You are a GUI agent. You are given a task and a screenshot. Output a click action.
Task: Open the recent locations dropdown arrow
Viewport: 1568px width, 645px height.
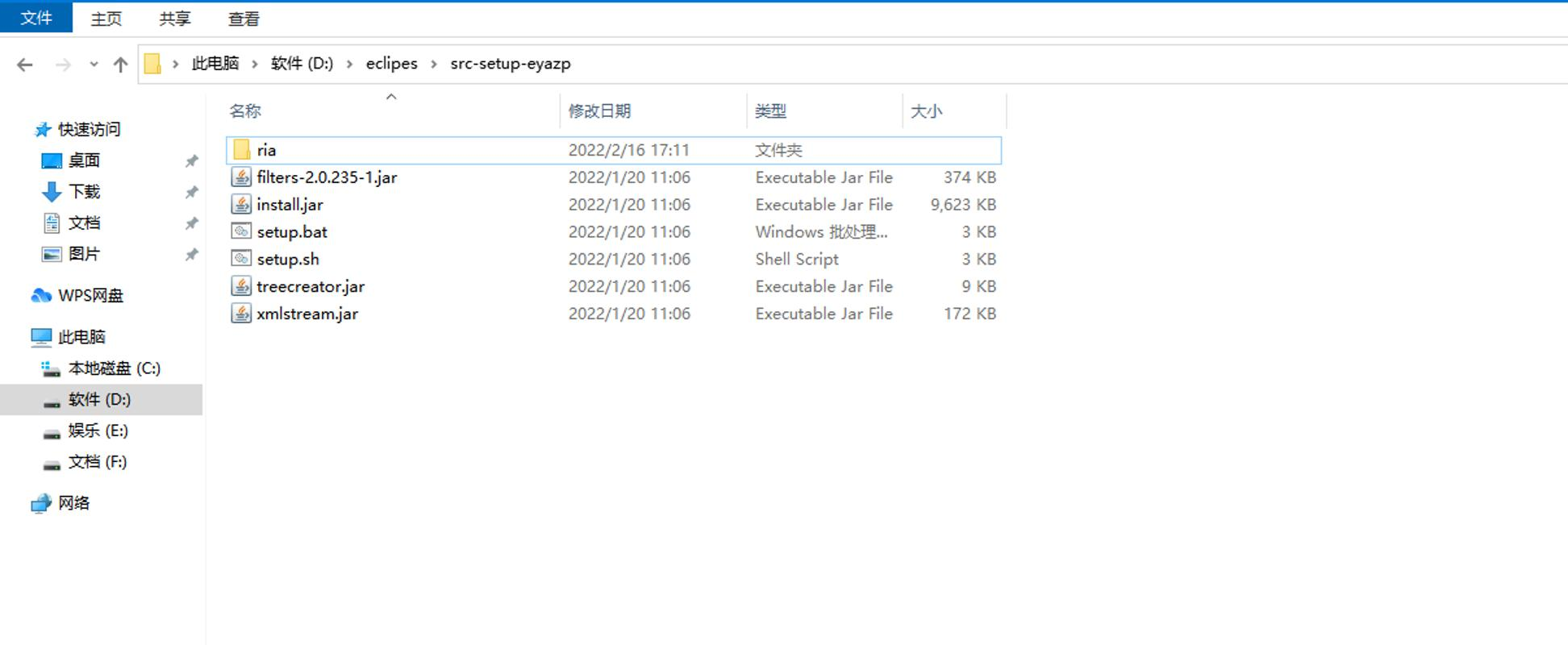[94, 64]
